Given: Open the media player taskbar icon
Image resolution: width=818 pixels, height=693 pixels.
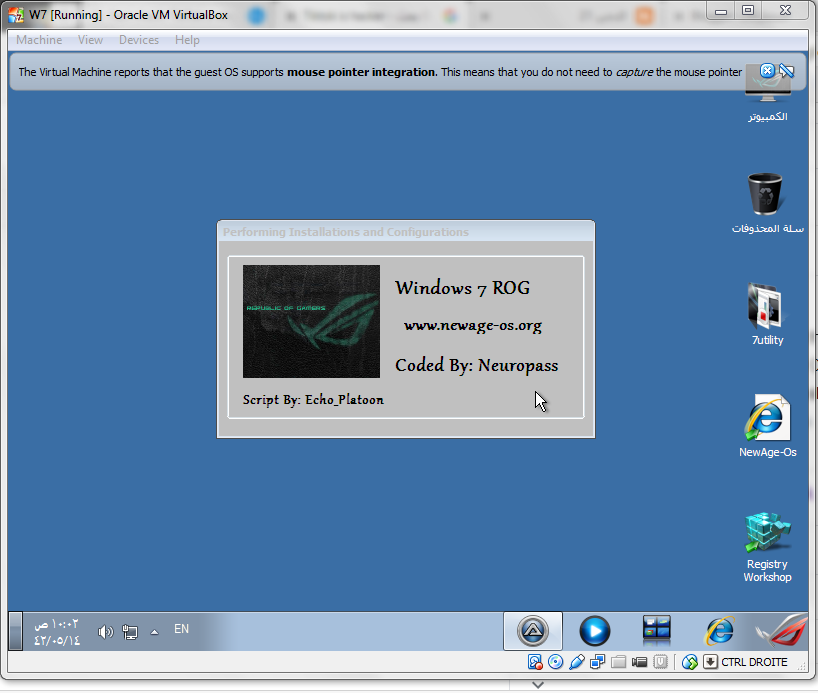Looking at the screenshot, I should tap(595, 631).
